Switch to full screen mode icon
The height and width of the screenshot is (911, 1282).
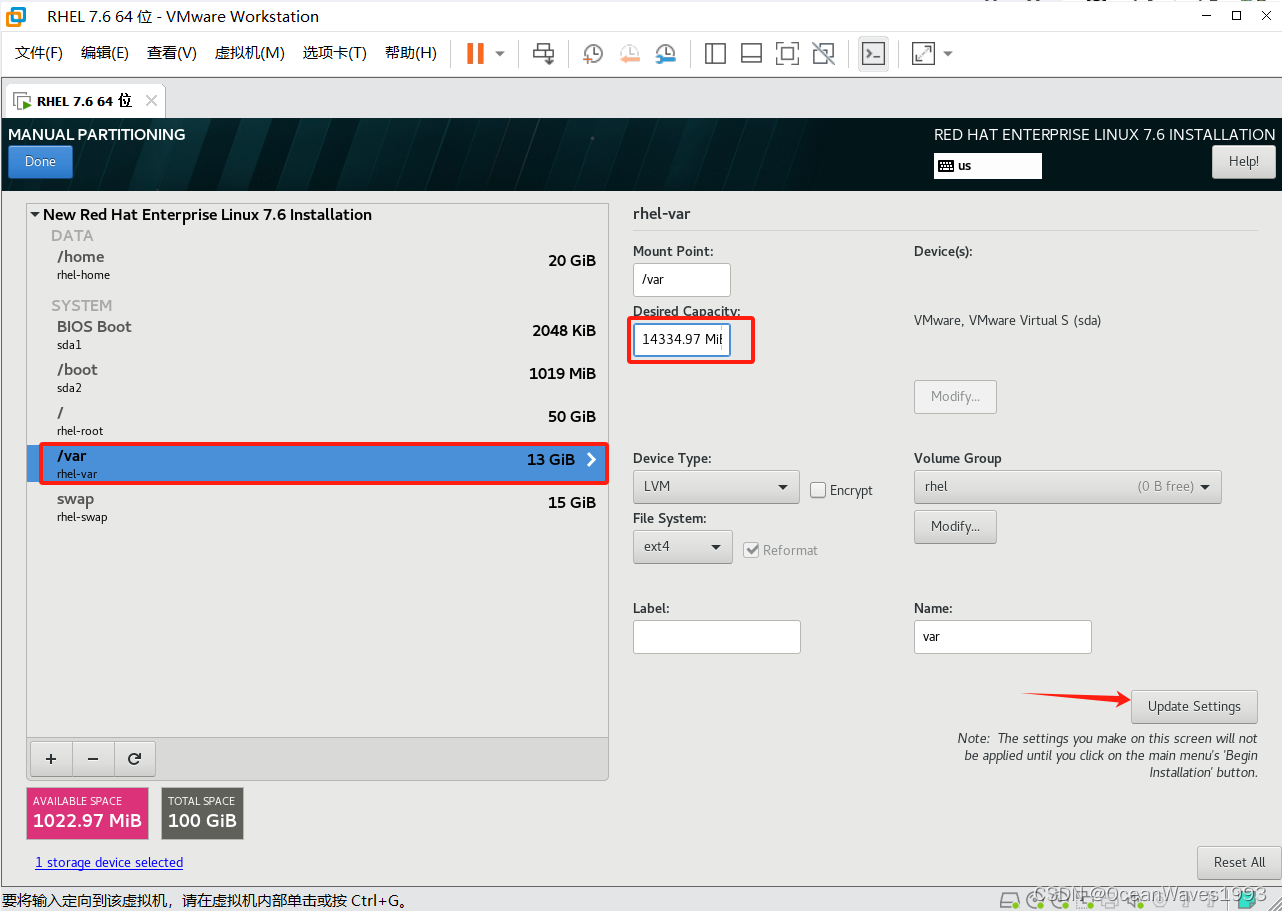pos(787,53)
